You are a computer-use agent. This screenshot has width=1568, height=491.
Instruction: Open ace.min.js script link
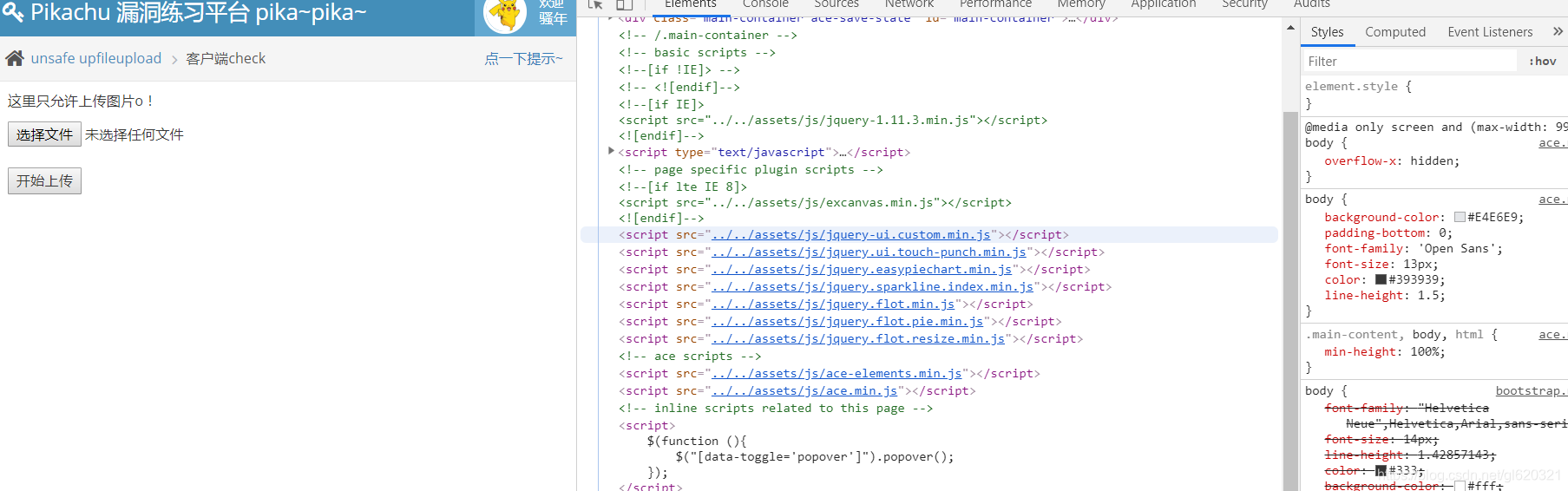pyautogui.click(x=804, y=390)
